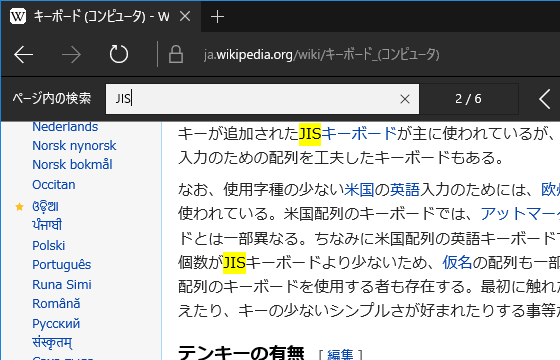Click the browser back arrow
Viewport: 560px width, 360px height.
point(24,55)
